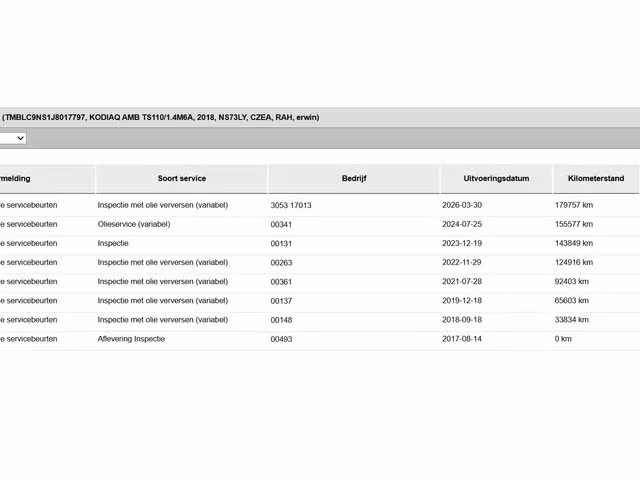Click the 92403 km mileage cell
The height and width of the screenshot is (480, 640).
click(571, 282)
